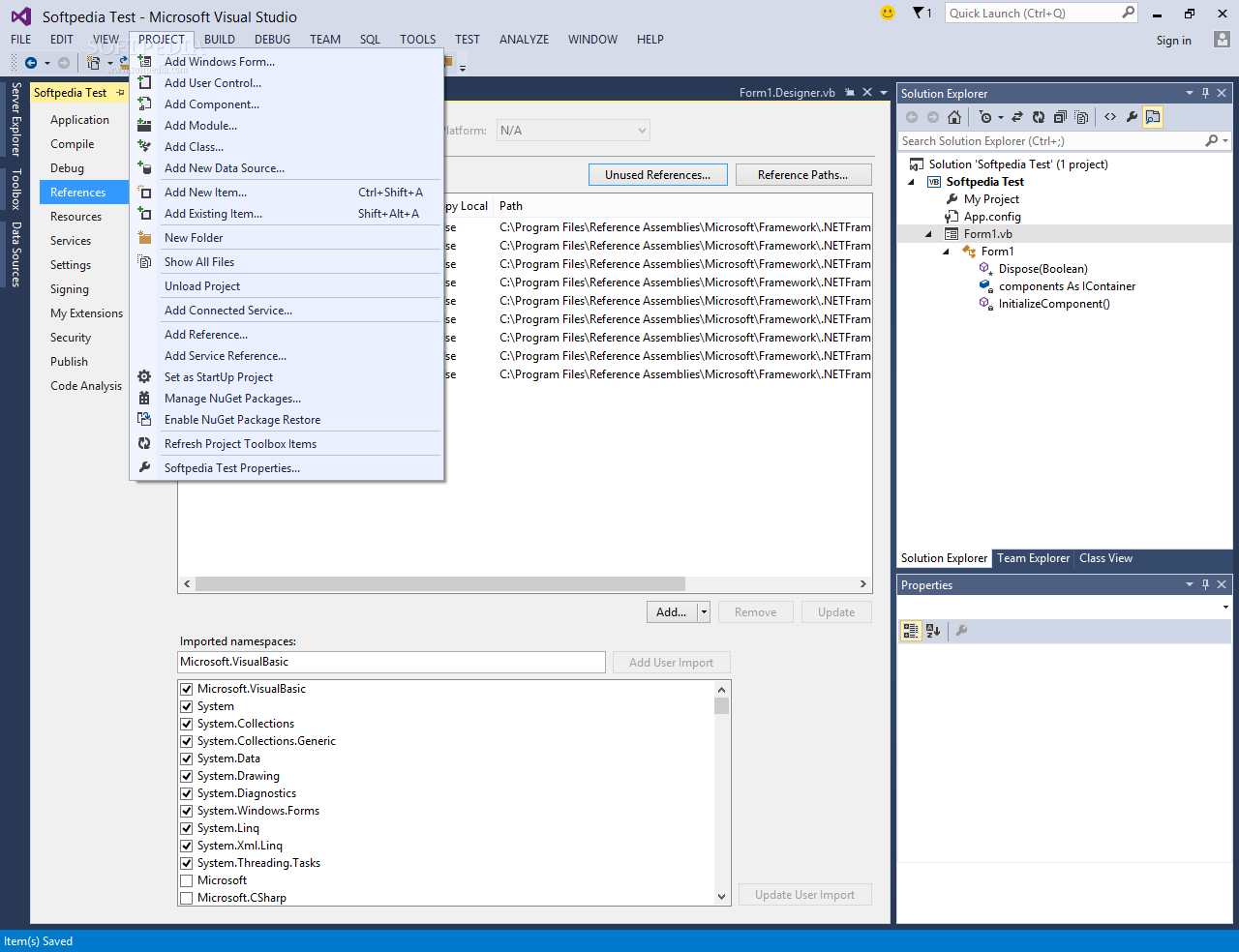Viewport: 1239px width, 952px height.
Task: Uncheck Microsoft.VisualBasic namespace checkbox
Action: tap(187, 689)
